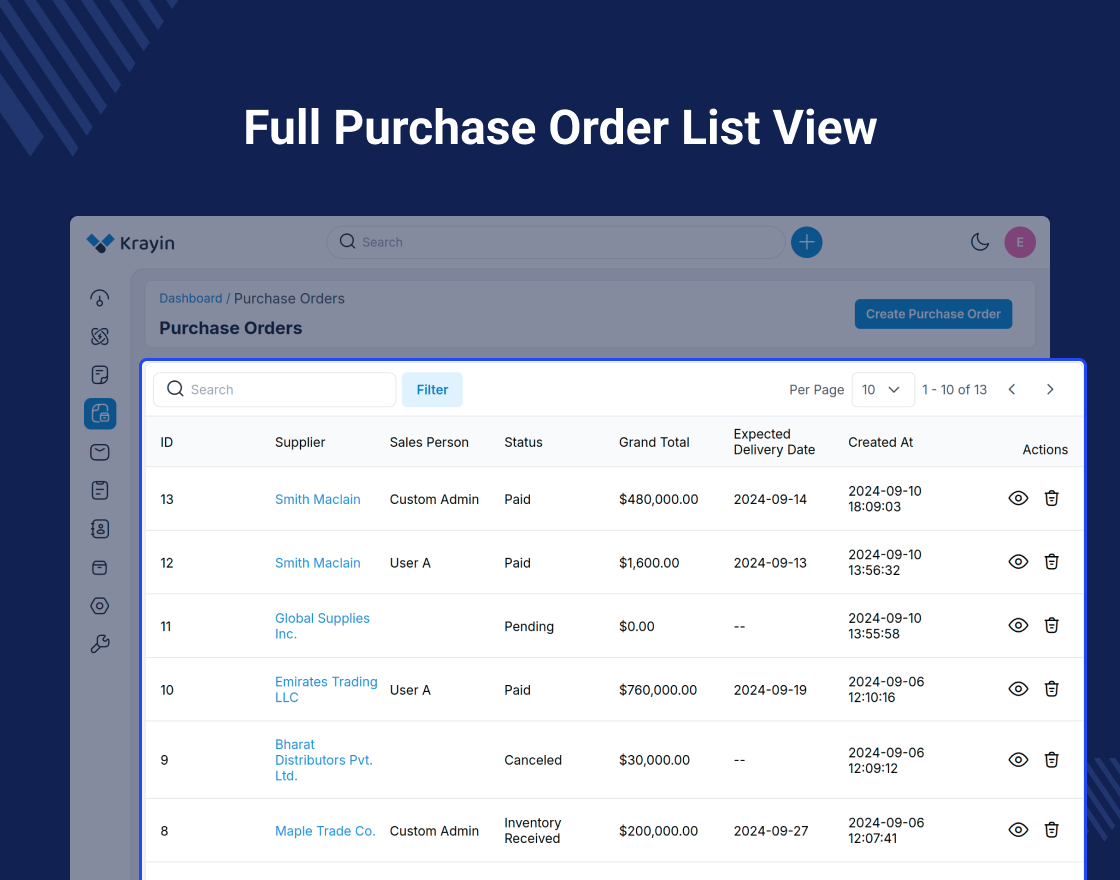1120x880 pixels.
Task: Open the Configuration wrench sidebar icon
Action: click(100, 644)
